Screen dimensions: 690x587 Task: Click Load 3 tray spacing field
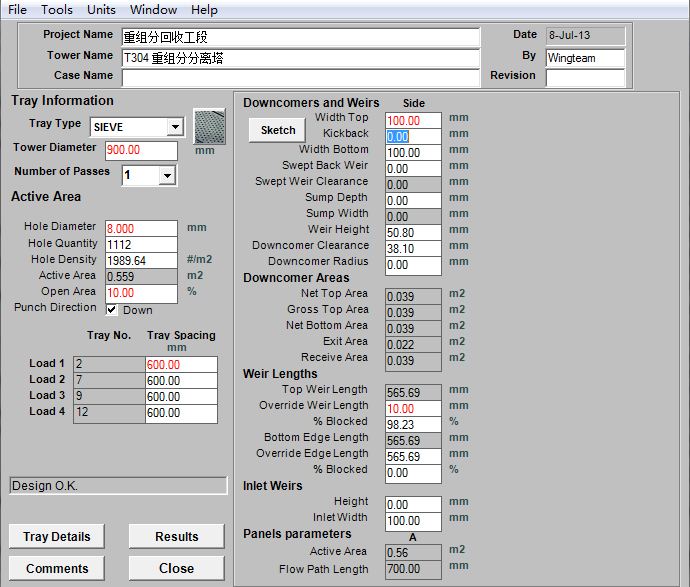(181, 397)
